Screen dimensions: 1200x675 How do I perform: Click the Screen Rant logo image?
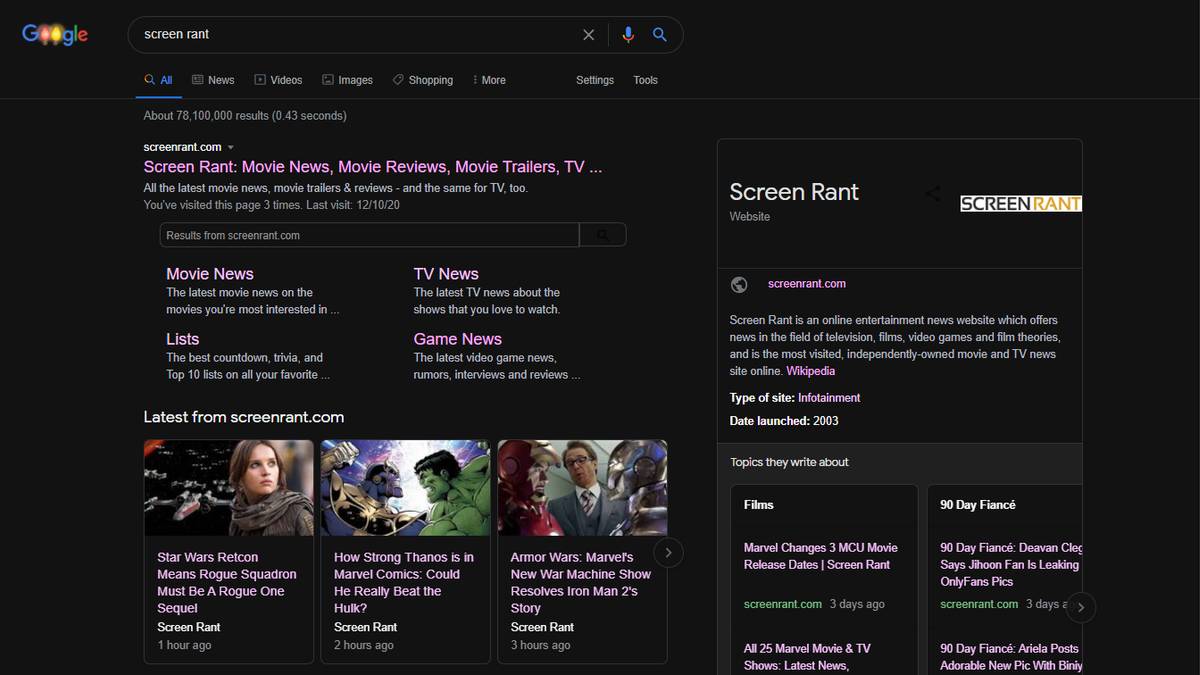pos(1020,203)
